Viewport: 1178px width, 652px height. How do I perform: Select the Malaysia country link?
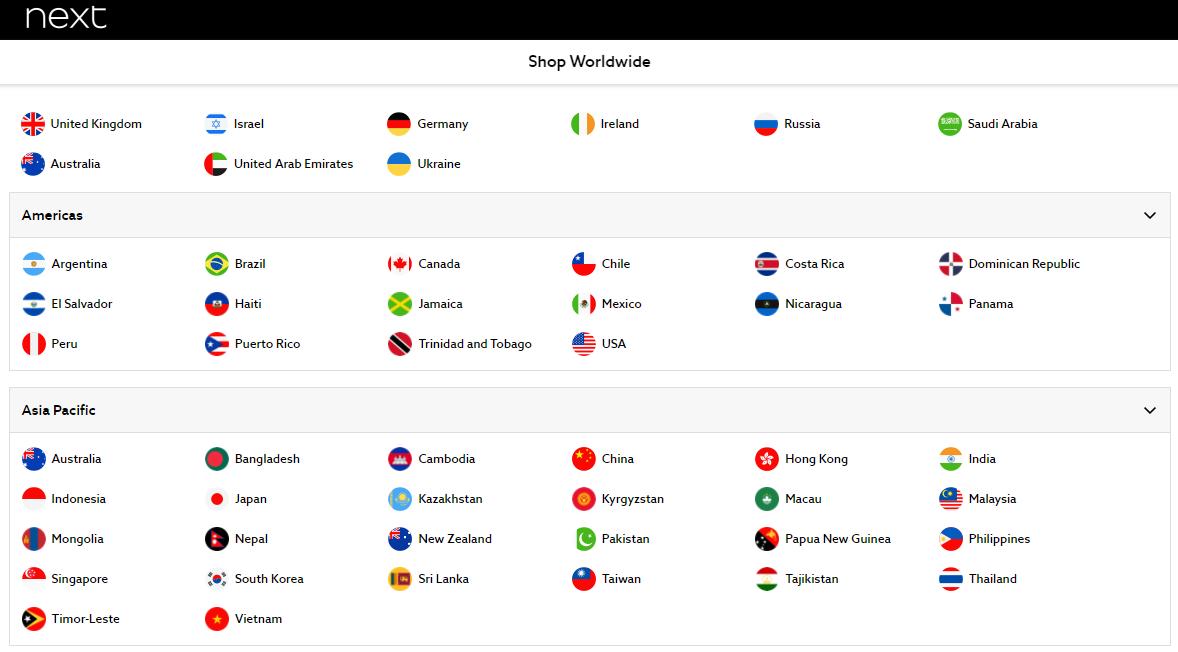[x=977, y=499]
